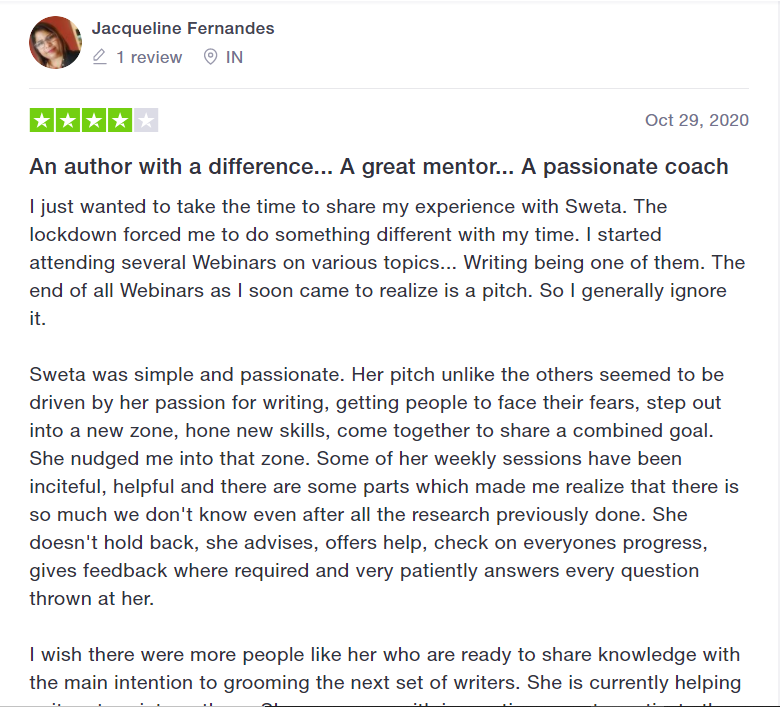Click the fifth gray empty star
The width and height of the screenshot is (780, 707).
coord(146,121)
